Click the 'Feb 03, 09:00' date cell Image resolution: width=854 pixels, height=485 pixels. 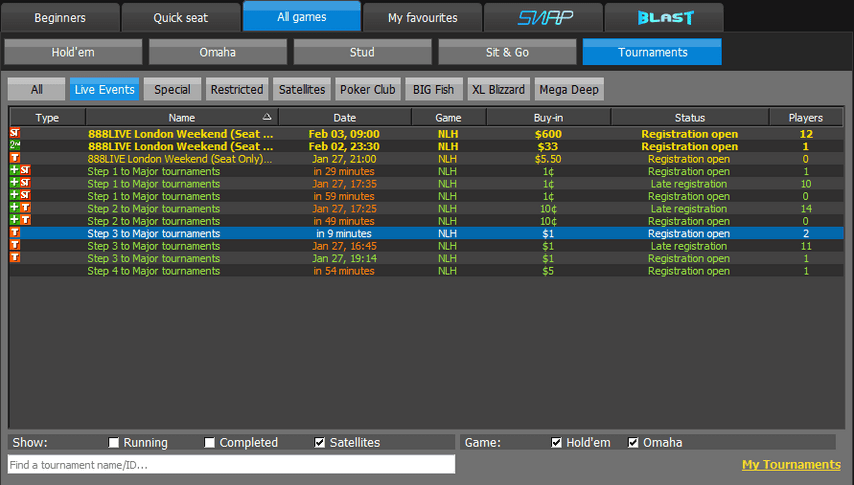click(344, 134)
